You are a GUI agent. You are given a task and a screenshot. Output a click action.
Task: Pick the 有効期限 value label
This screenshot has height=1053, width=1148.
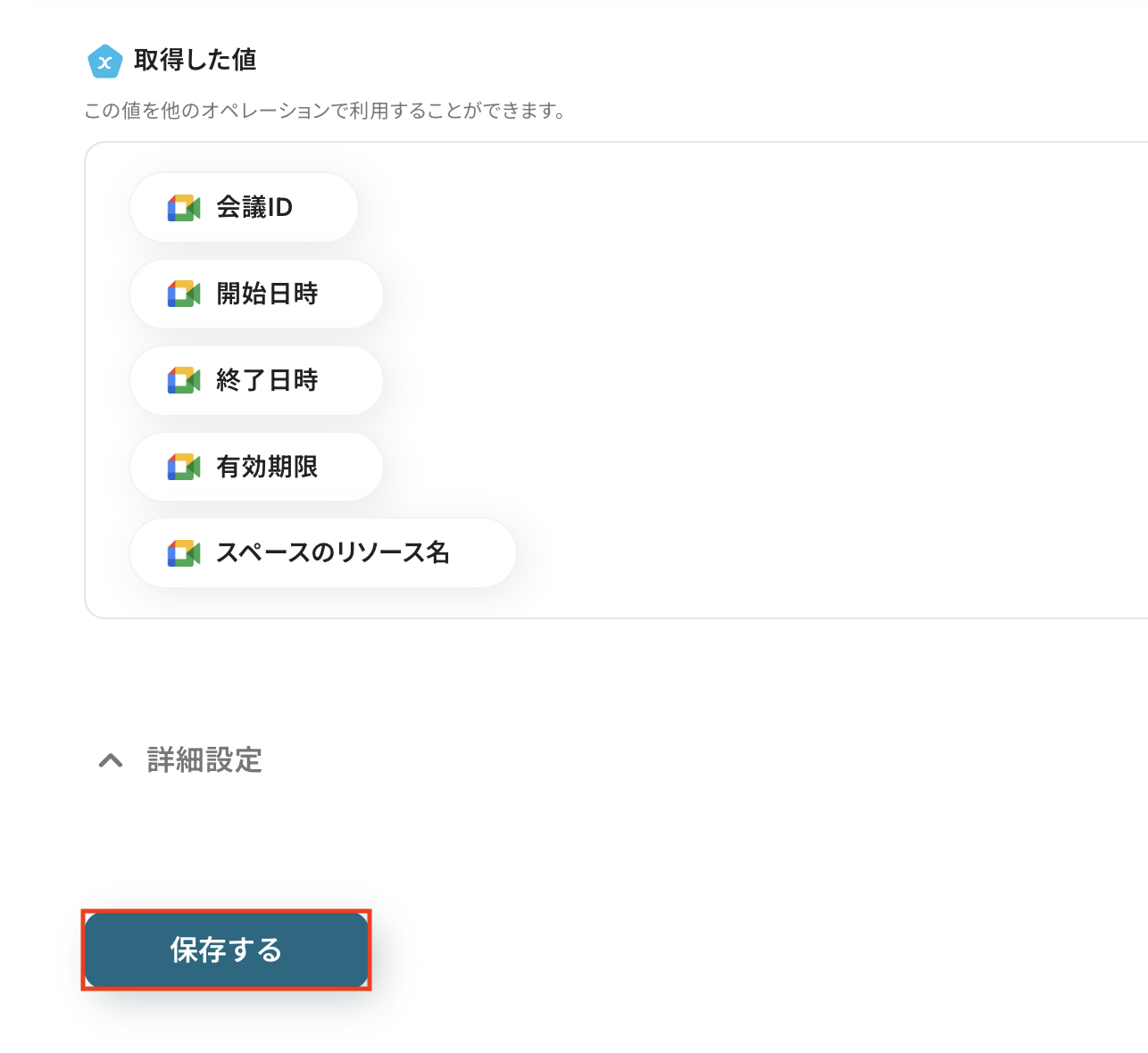[x=267, y=468]
